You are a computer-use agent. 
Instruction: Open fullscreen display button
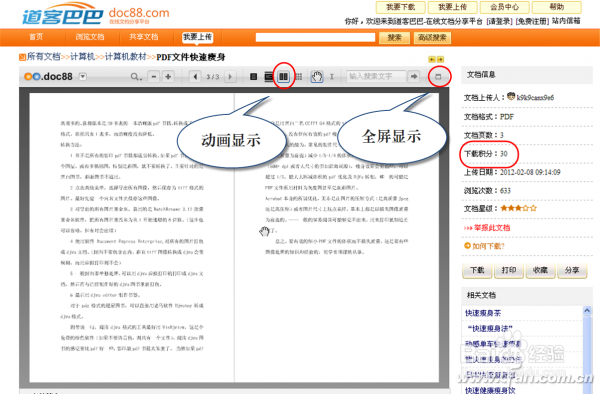(439, 77)
